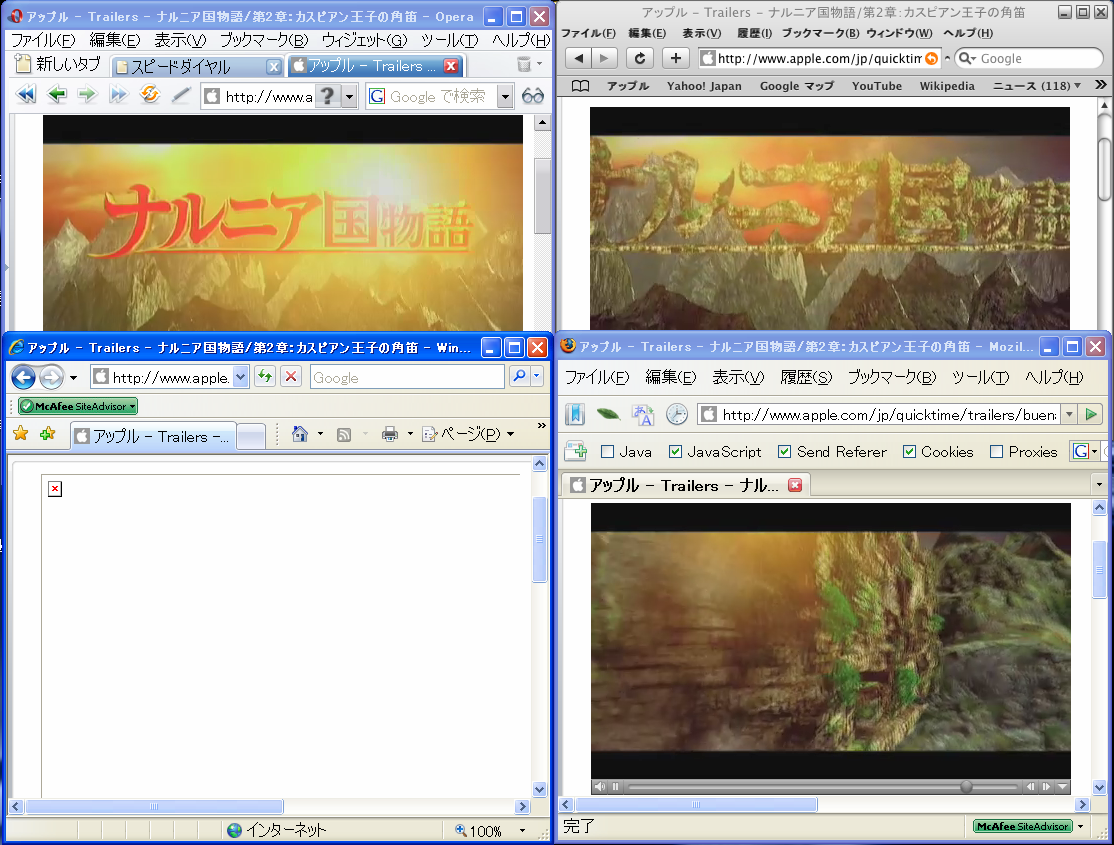
Task: Refresh the page in Internet Explorer
Action: (x=265, y=376)
